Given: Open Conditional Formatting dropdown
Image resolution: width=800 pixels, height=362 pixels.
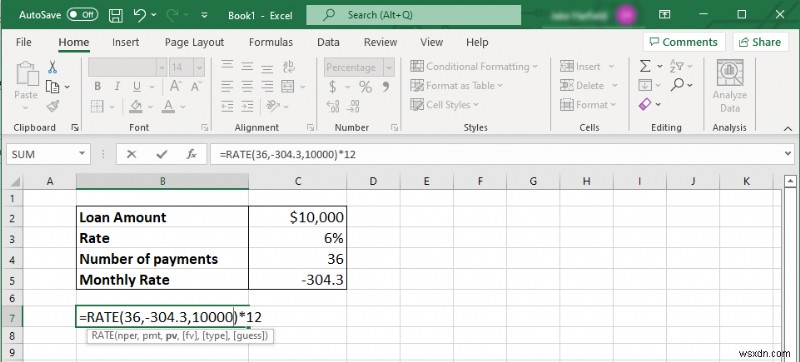Looking at the screenshot, I should [x=474, y=66].
